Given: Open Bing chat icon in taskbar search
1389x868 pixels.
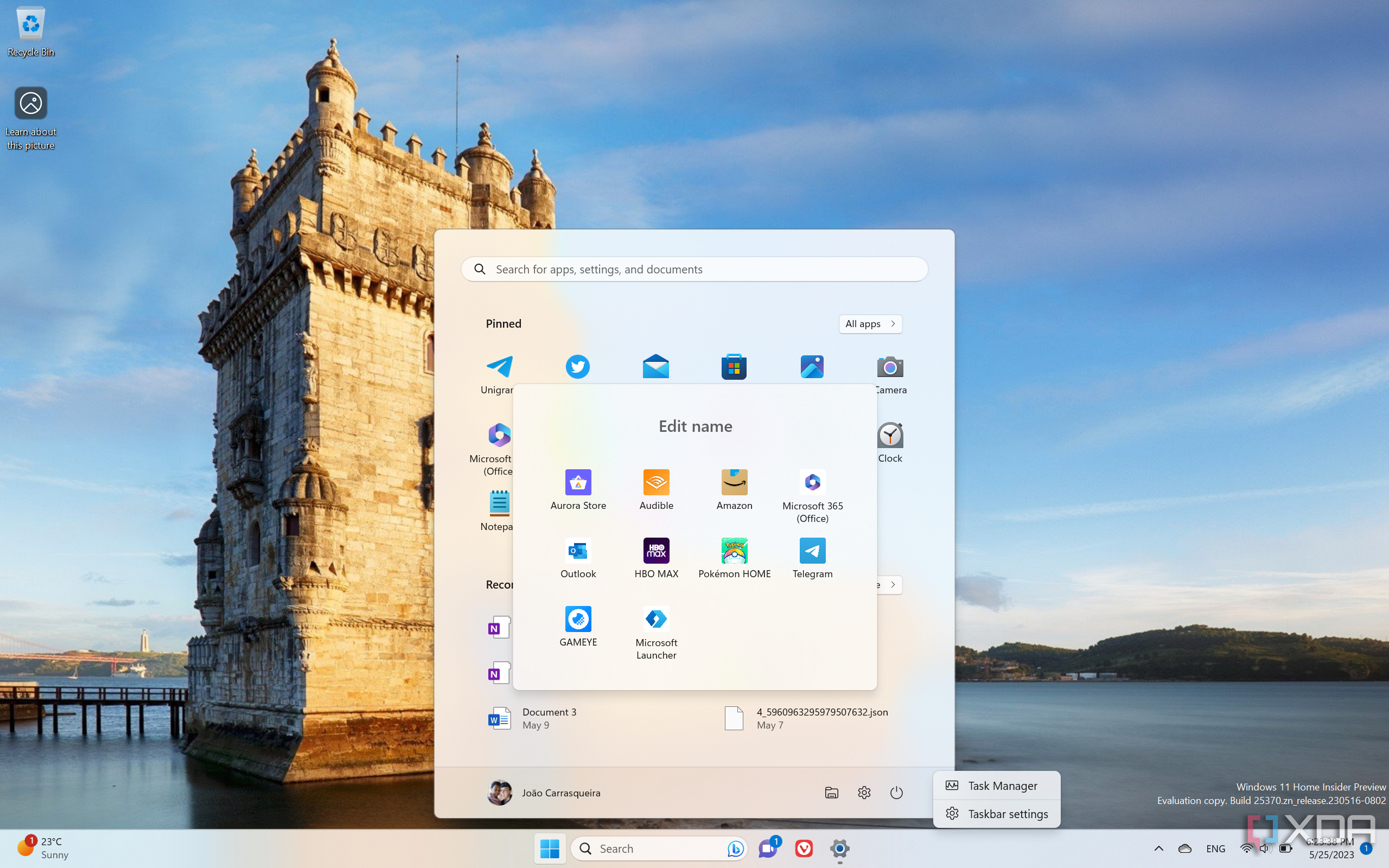Looking at the screenshot, I should (x=735, y=848).
